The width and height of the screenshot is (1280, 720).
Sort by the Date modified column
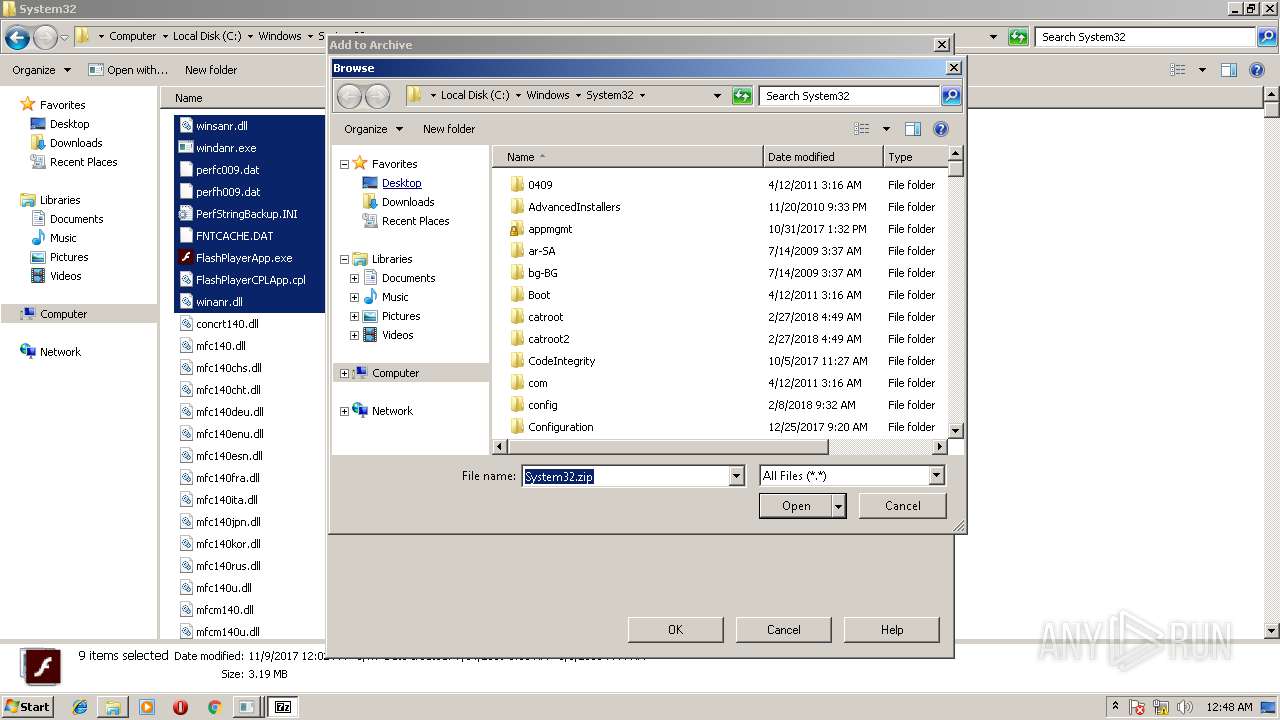(823, 157)
